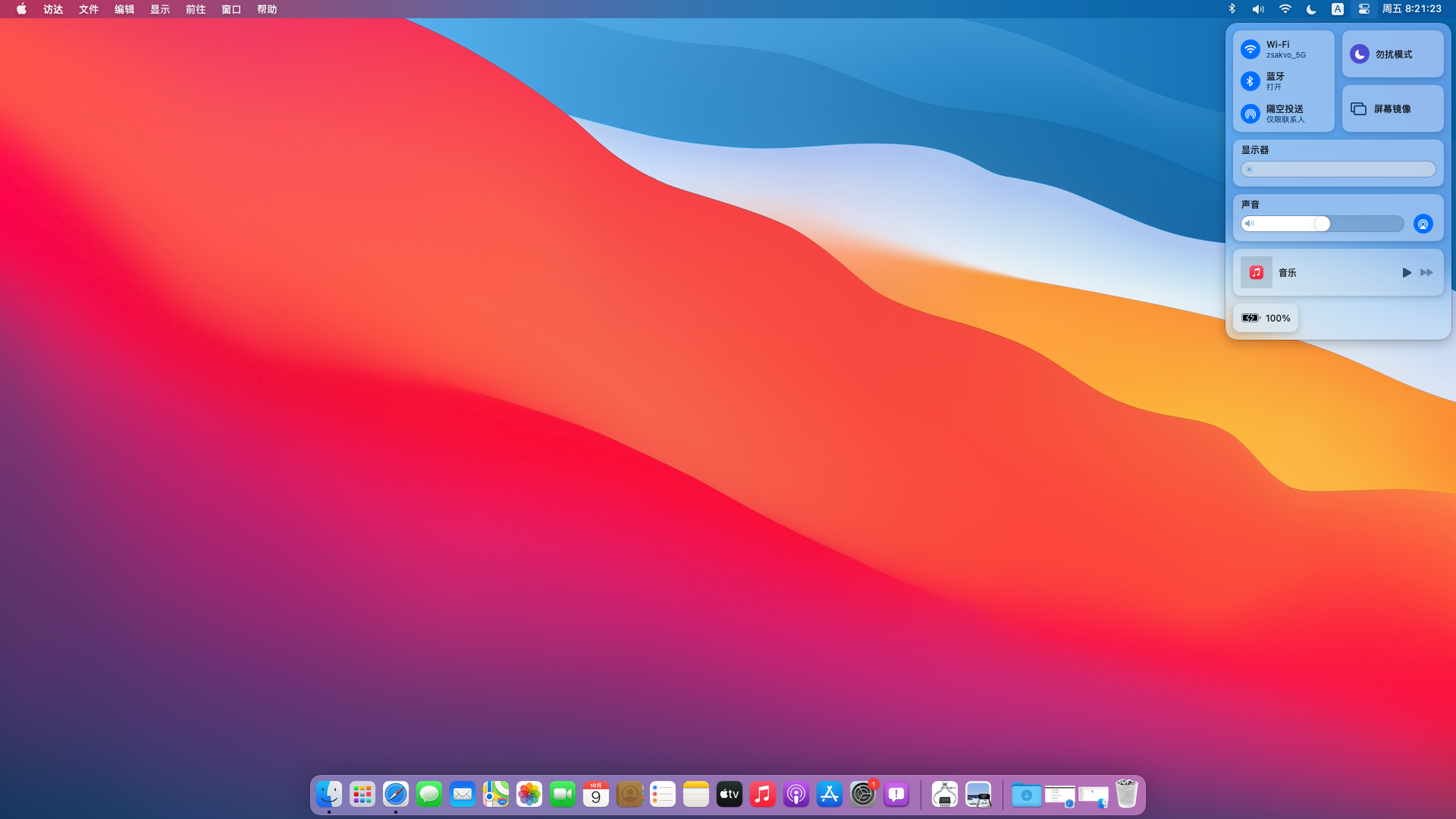Click the Podcasts app icon
This screenshot has height=819, width=1456.
coord(795,794)
